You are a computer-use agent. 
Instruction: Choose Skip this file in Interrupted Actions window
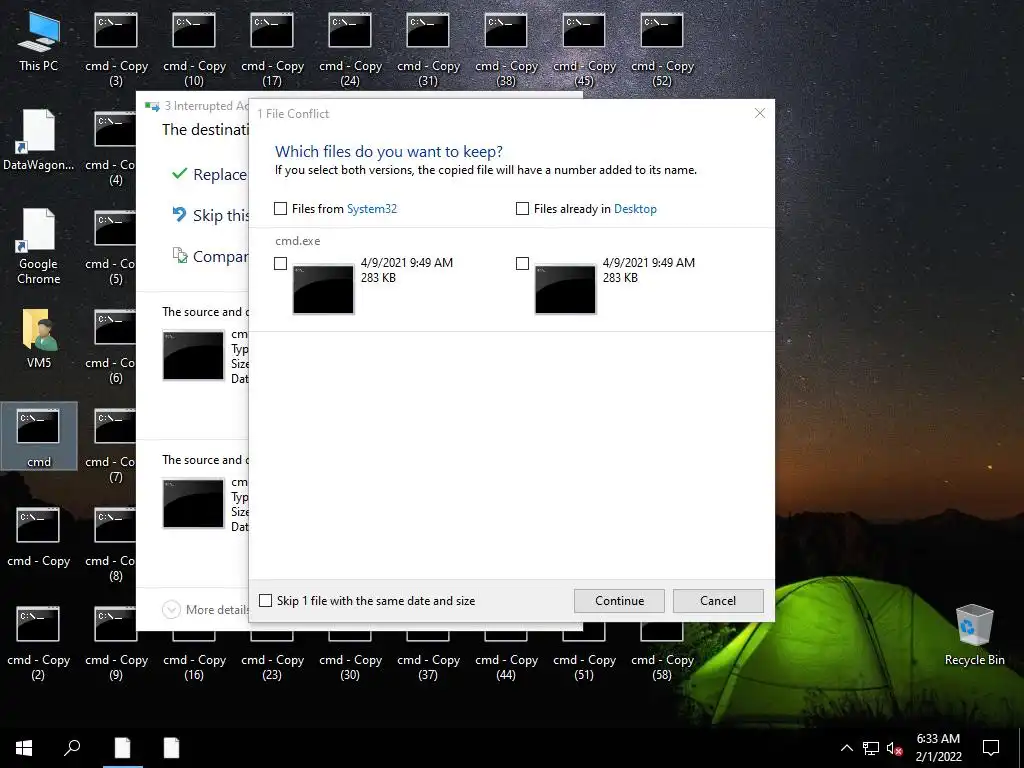tap(210, 215)
